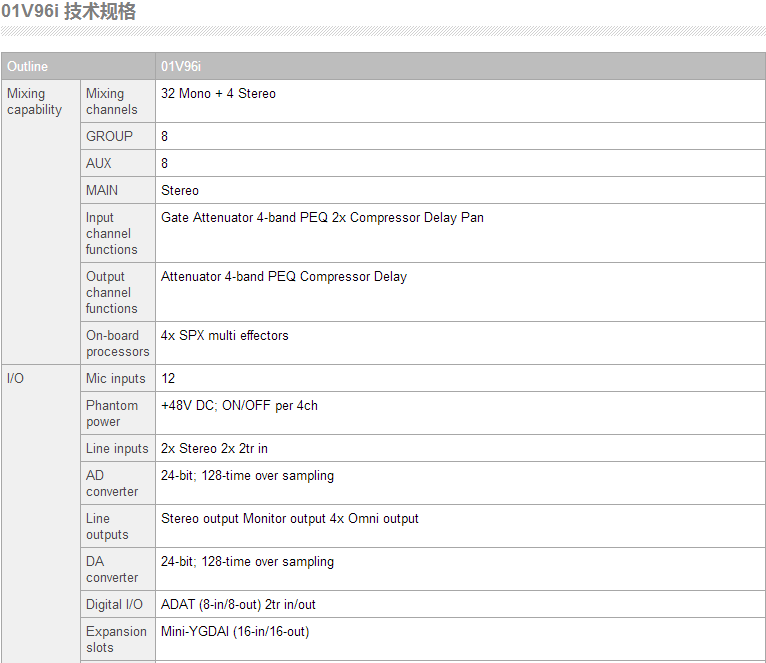This screenshot has height=663, width=766.
Task: Click the 'Mixing capability' category cell
Action: point(41,222)
